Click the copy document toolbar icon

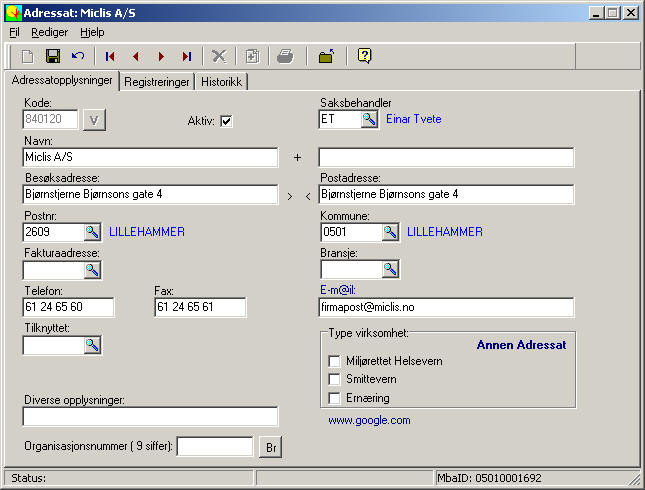252,56
